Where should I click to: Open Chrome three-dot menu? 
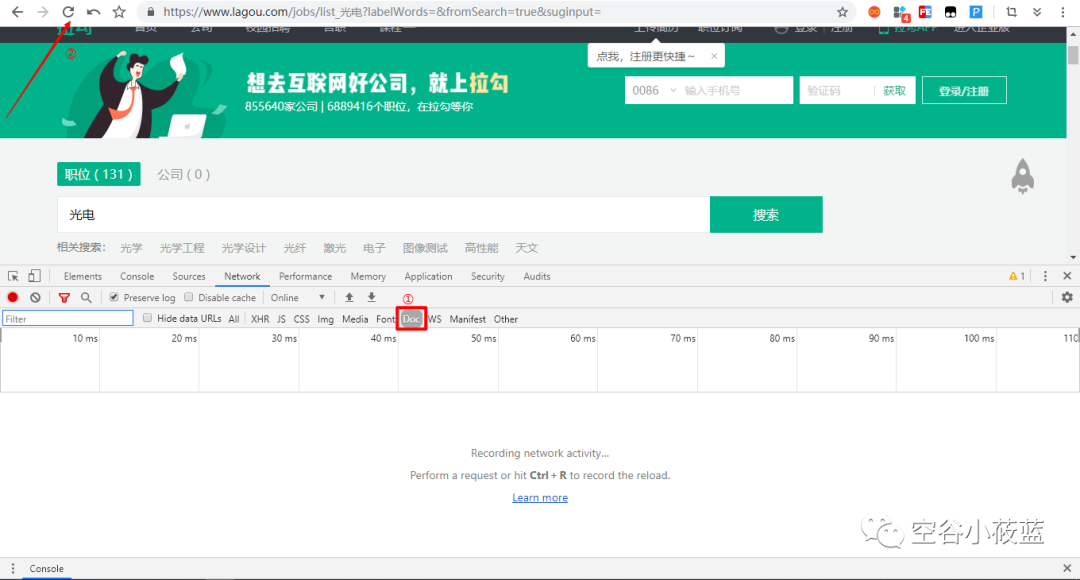(x=1064, y=12)
